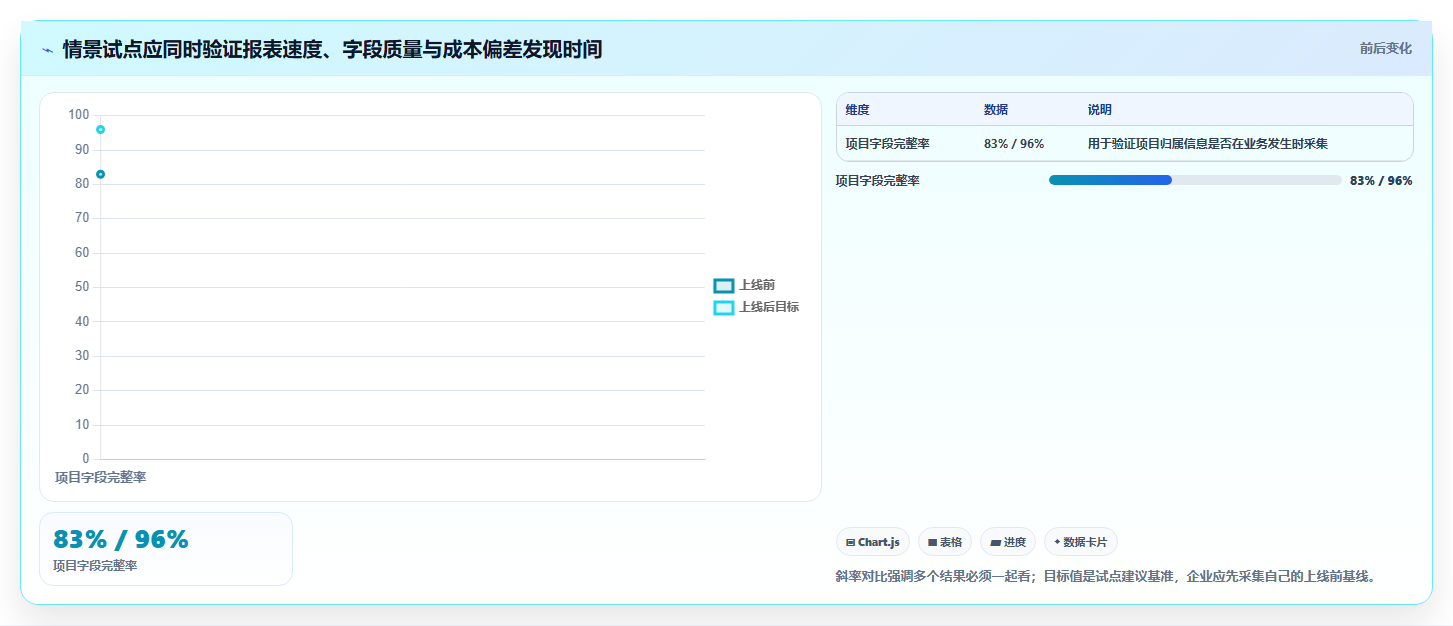Click the 上线后目标 legend label
The image size is (1453, 626).
click(x=769, y=308)
